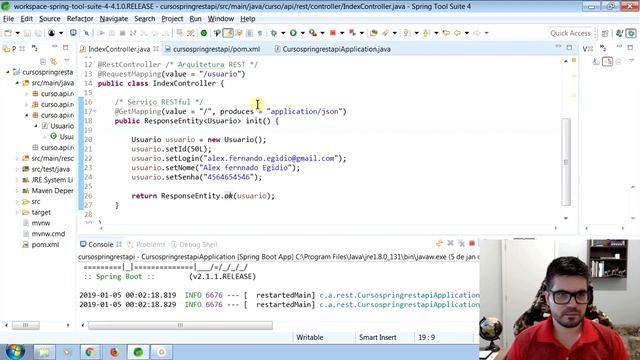Image resolution: width=640 pixels, height=360 pixels.
Task: Select mvnw.cmd file in Package Explorer
Action: 48,234
